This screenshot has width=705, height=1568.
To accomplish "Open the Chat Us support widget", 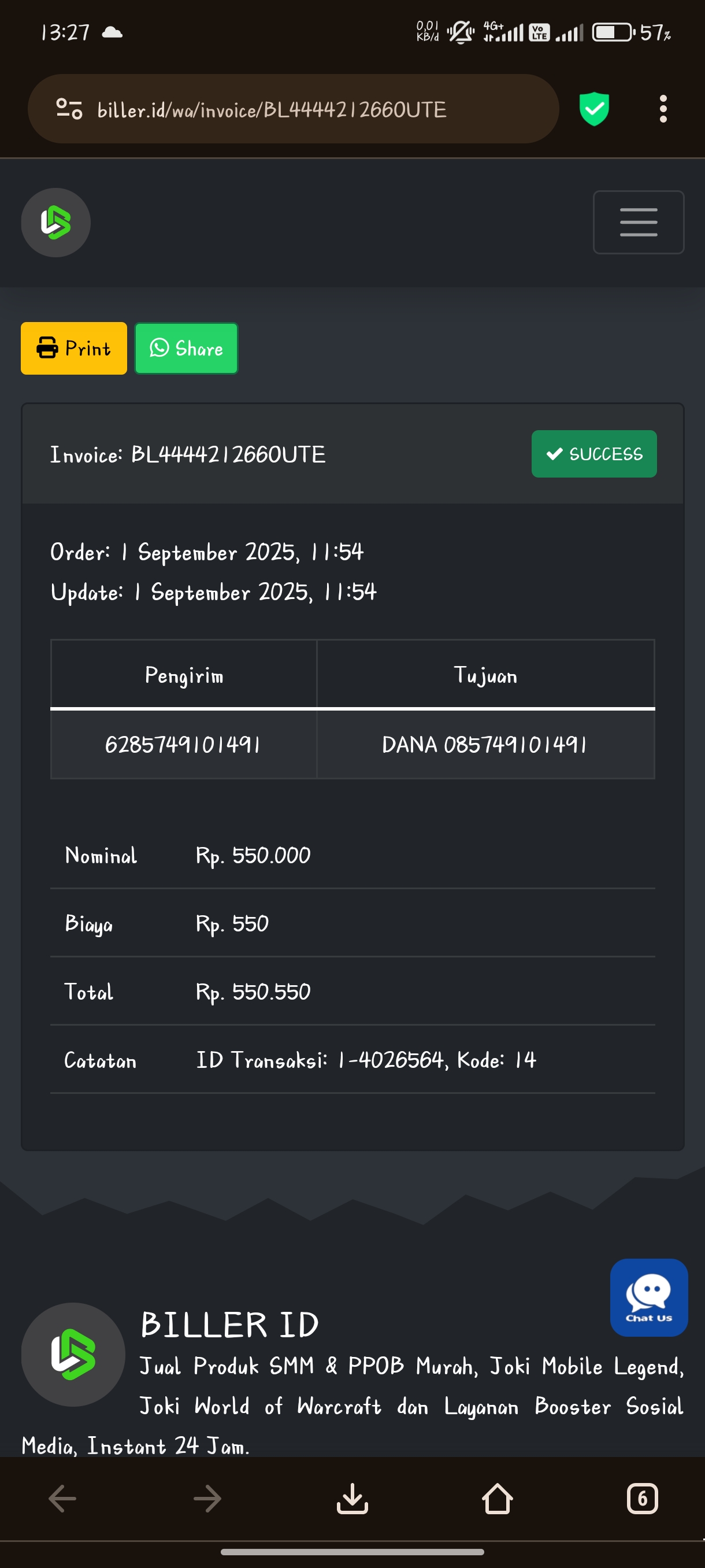I will (x=648, y=1297).
